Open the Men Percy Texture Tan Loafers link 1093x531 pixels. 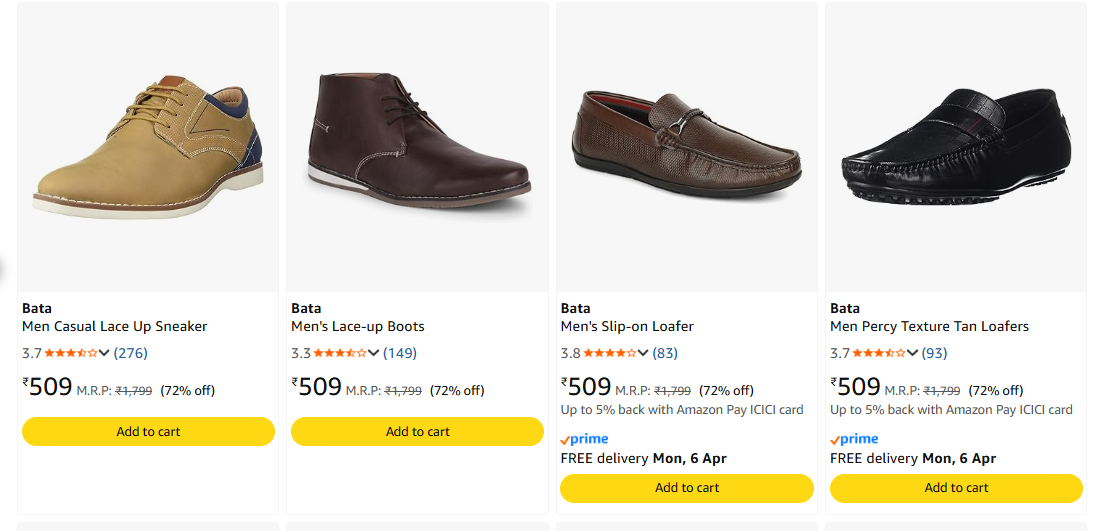pos(929,326)
